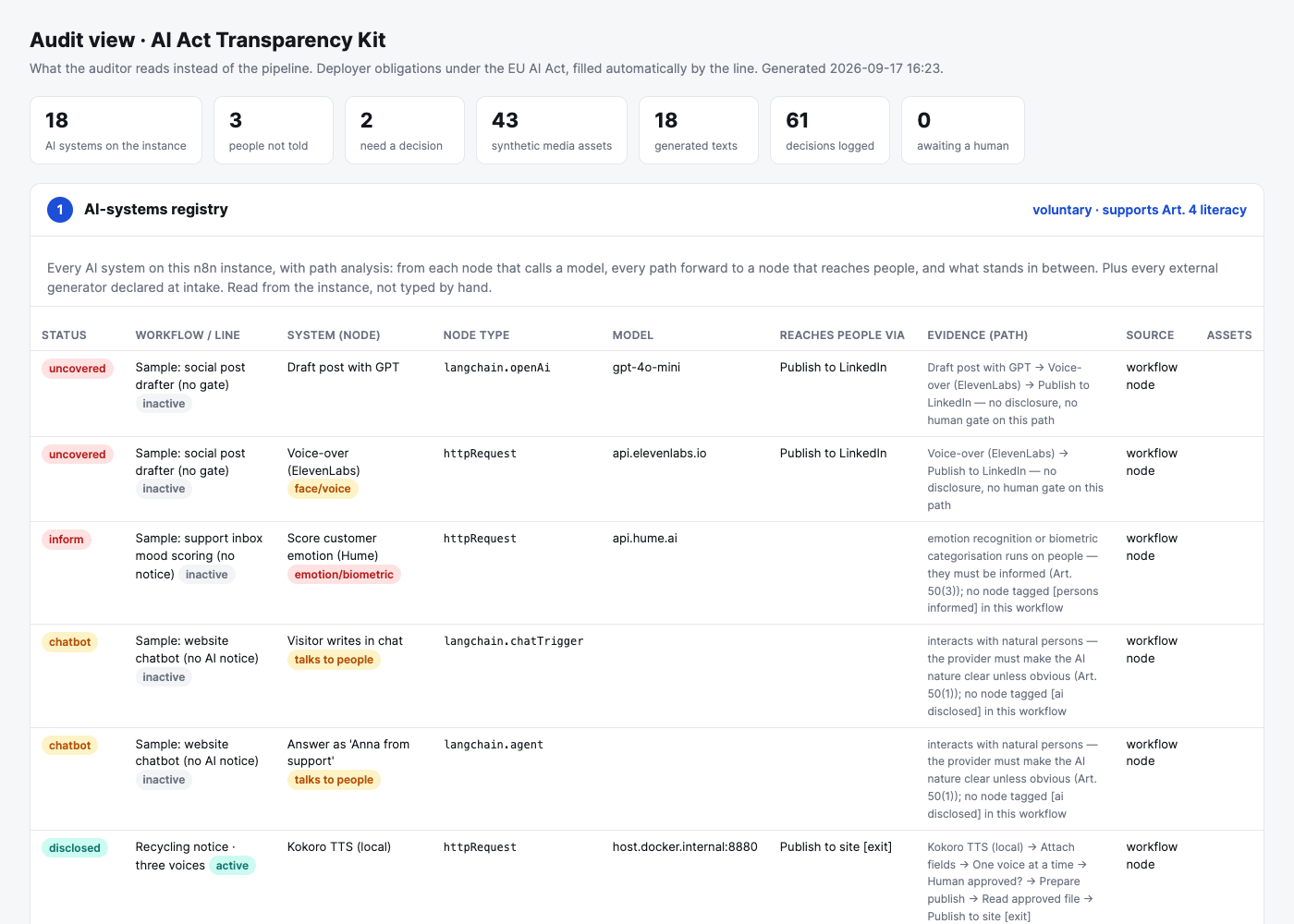Click 'uncovered' status in Draft post with GPT row

(78, 369)
